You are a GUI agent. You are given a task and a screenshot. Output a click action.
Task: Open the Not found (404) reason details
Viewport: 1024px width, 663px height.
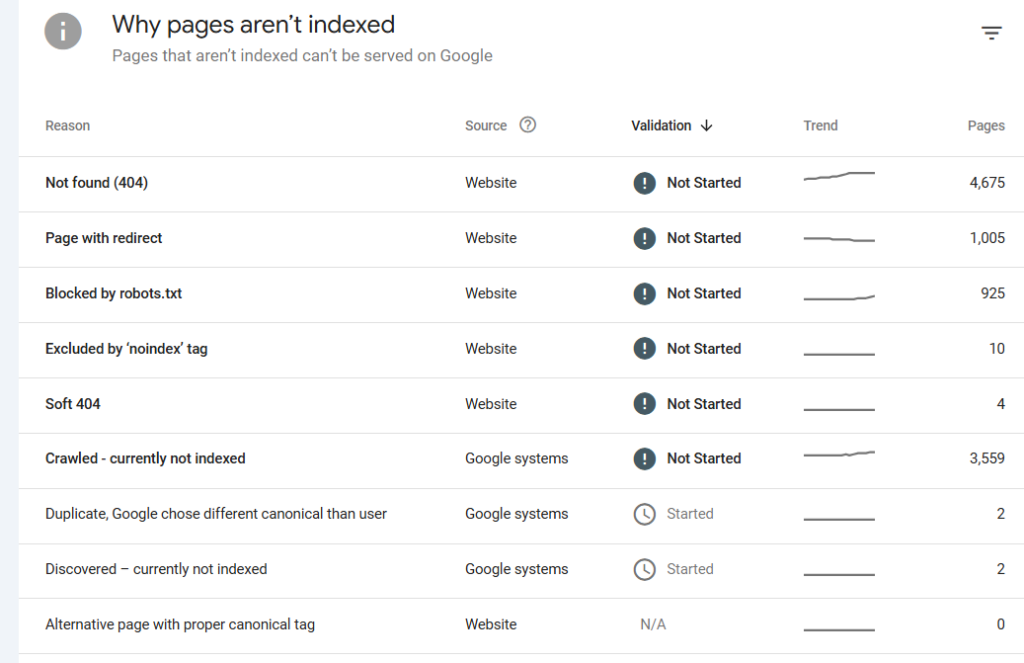click(x=97, y=183)
